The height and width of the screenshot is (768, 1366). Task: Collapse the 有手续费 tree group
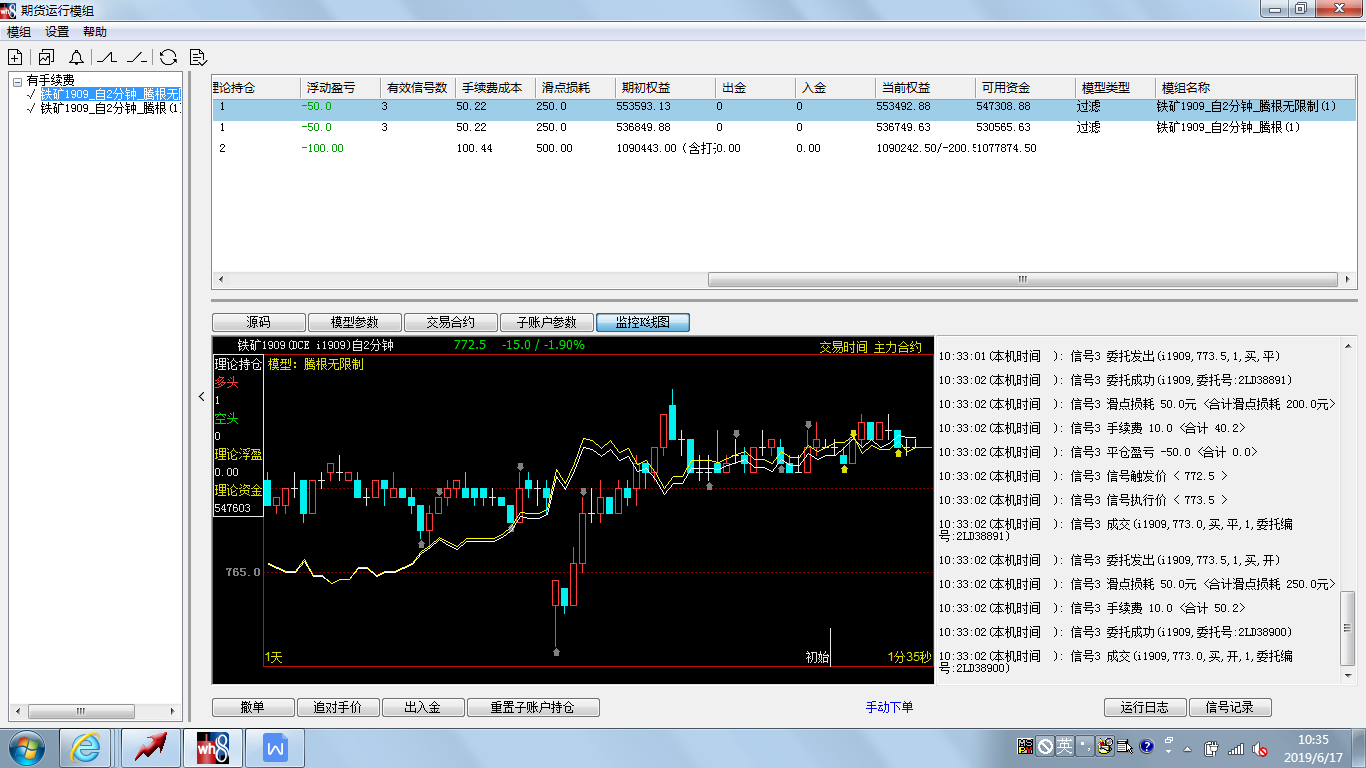18,80
